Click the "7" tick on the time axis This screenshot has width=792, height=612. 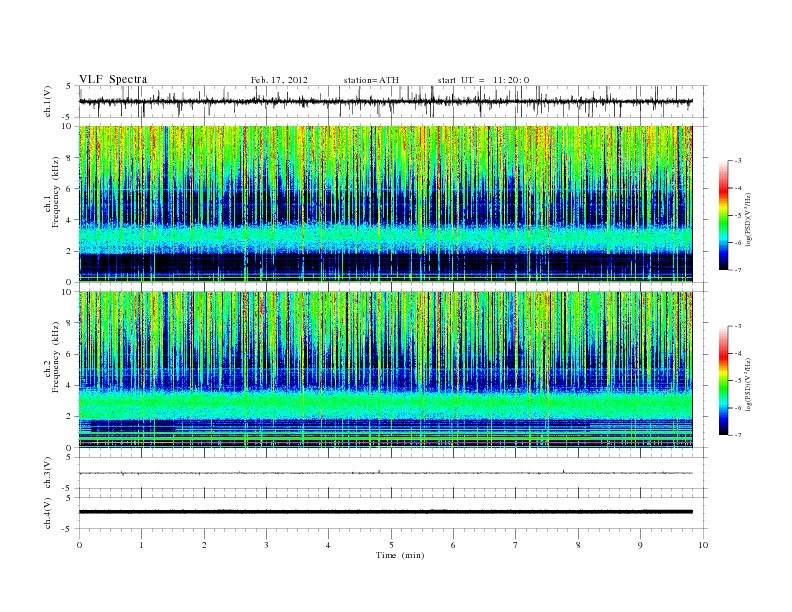point(516,545)
